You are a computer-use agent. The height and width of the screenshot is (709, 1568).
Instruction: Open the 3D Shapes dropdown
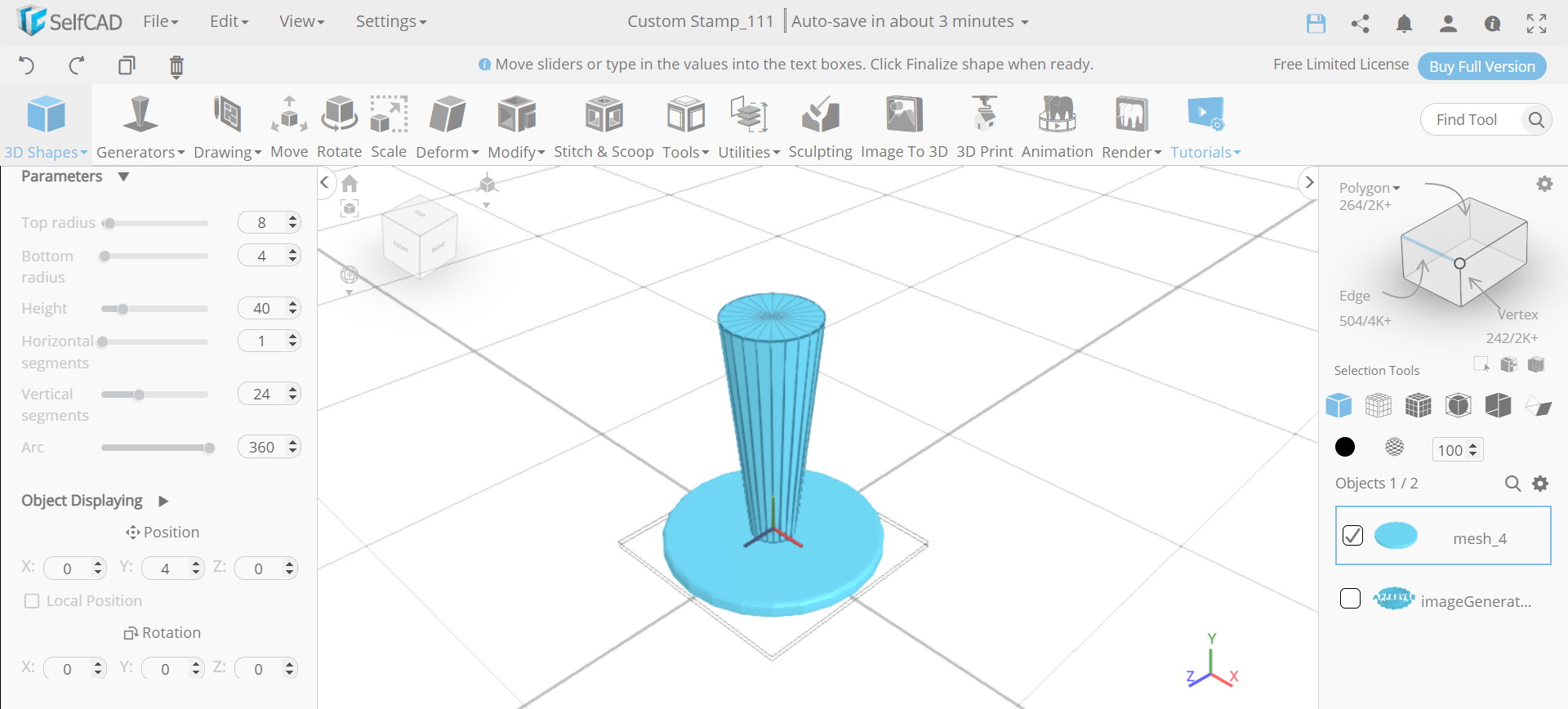coord(46,152)
